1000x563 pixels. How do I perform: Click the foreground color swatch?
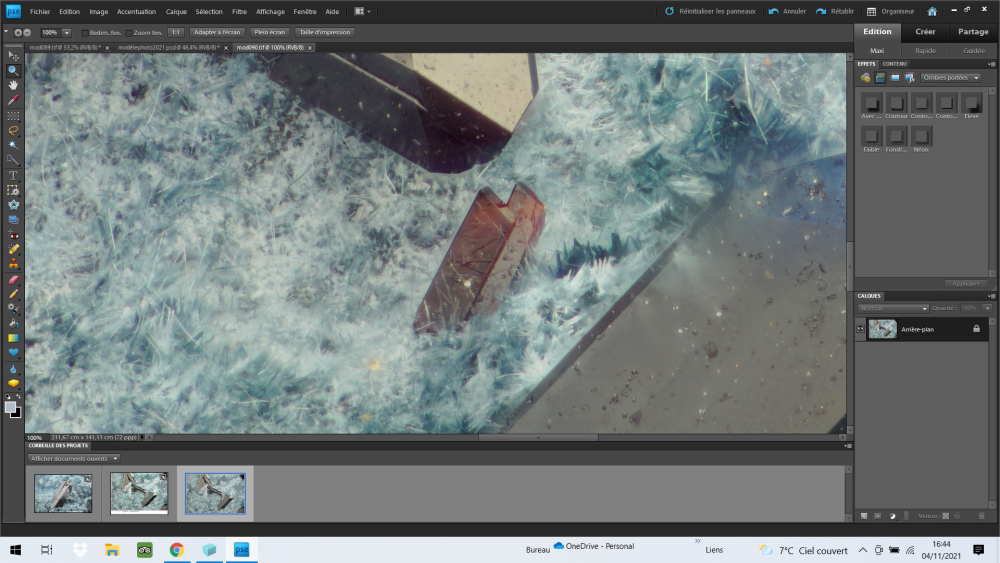coord(11,407)
